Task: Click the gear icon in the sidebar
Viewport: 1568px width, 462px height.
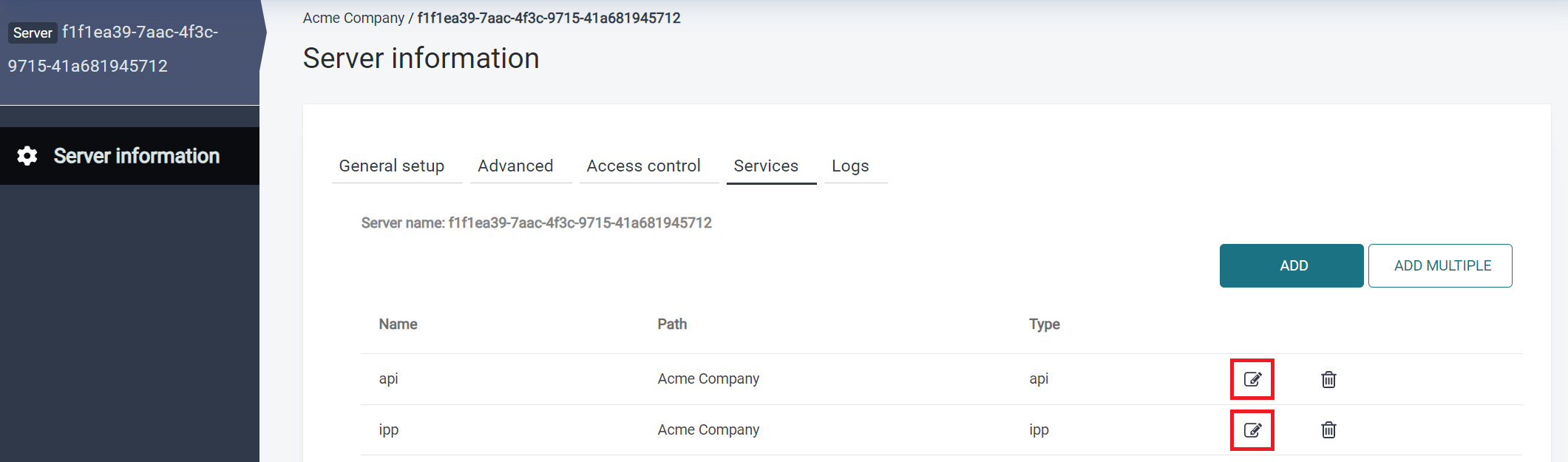Action: (x=27, y=156)
